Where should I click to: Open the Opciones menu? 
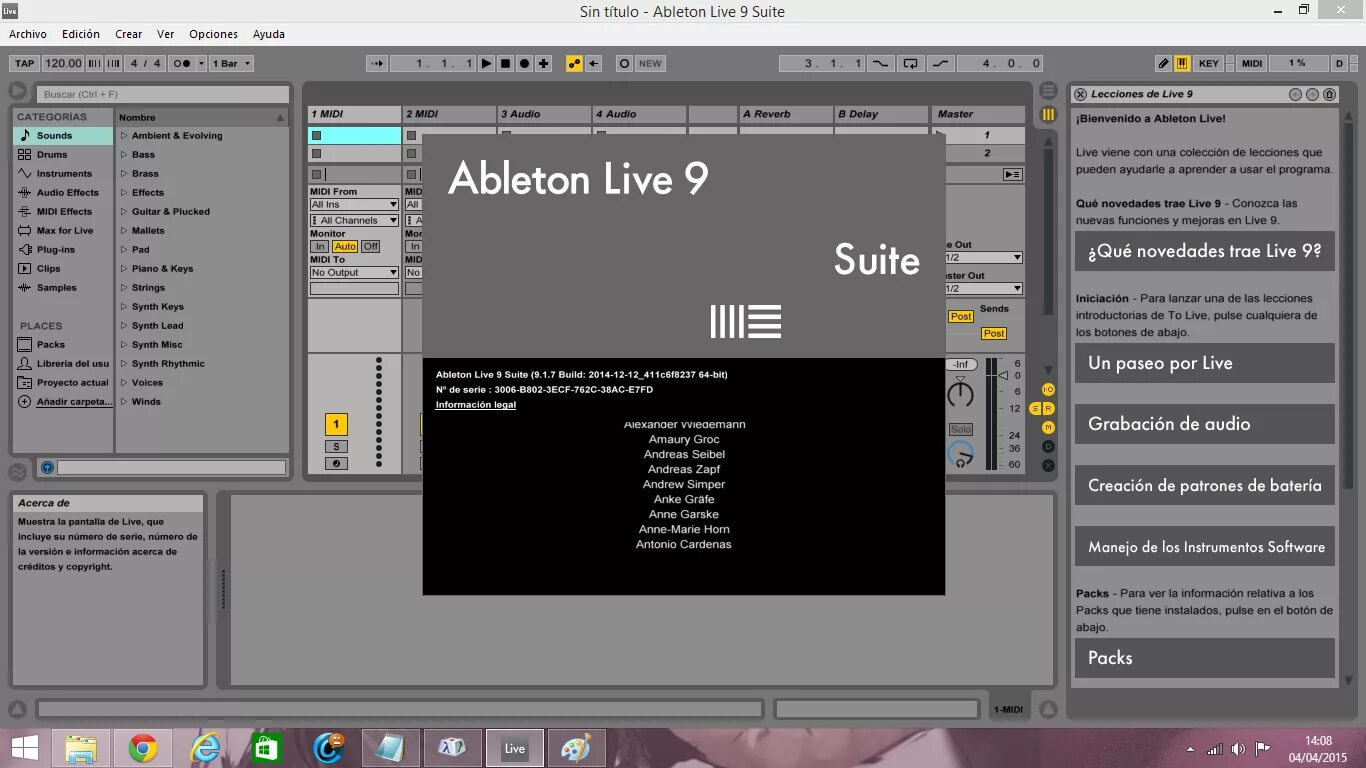[214, 34]
